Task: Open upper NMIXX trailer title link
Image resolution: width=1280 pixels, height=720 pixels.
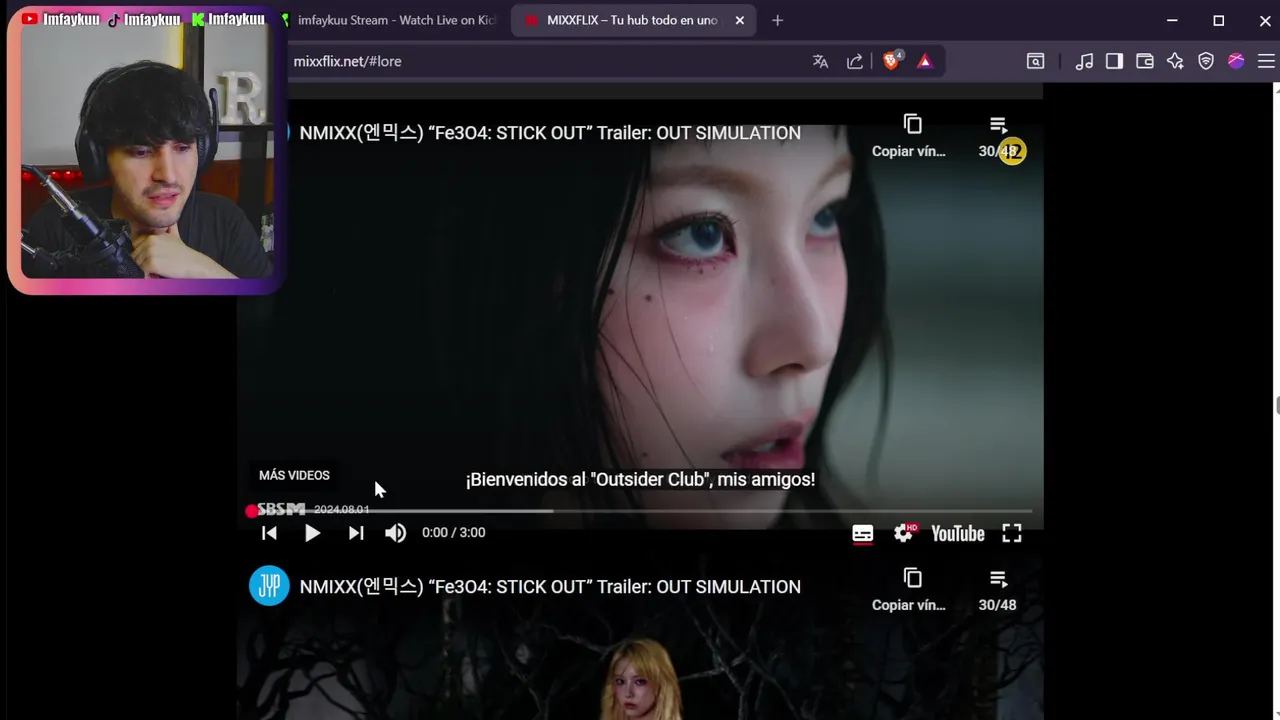Action: [550, 133]
